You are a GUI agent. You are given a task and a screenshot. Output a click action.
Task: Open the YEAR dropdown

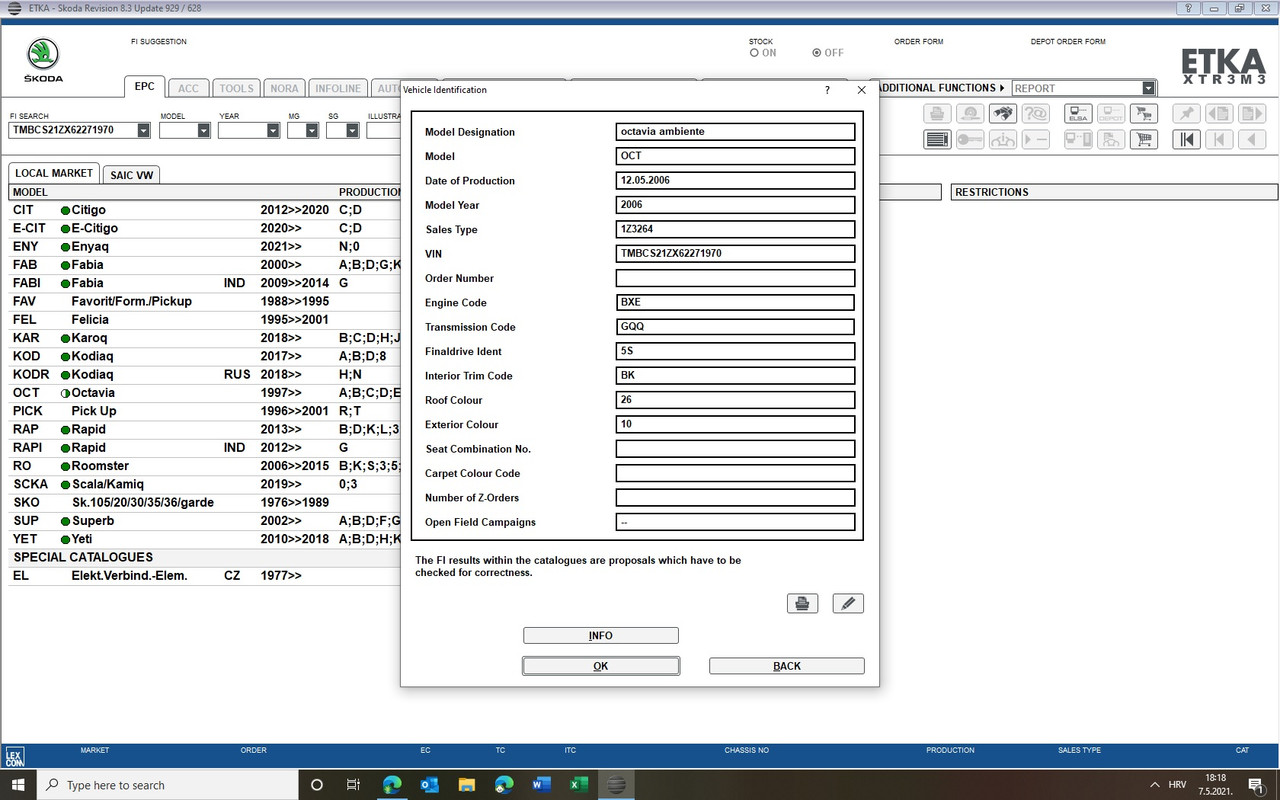point(273,130)
